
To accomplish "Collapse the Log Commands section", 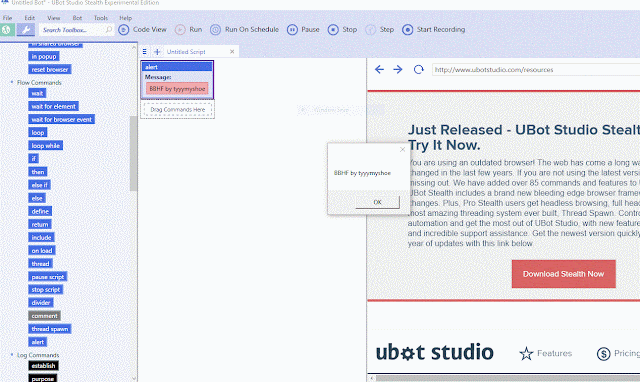I will pos(11,355).
